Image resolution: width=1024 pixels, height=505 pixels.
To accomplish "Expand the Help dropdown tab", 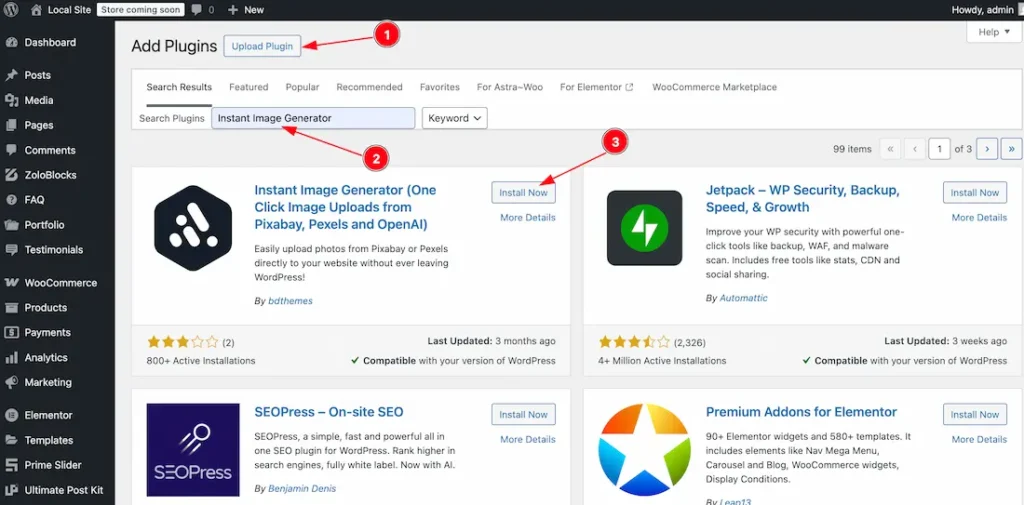I will 994,32.
